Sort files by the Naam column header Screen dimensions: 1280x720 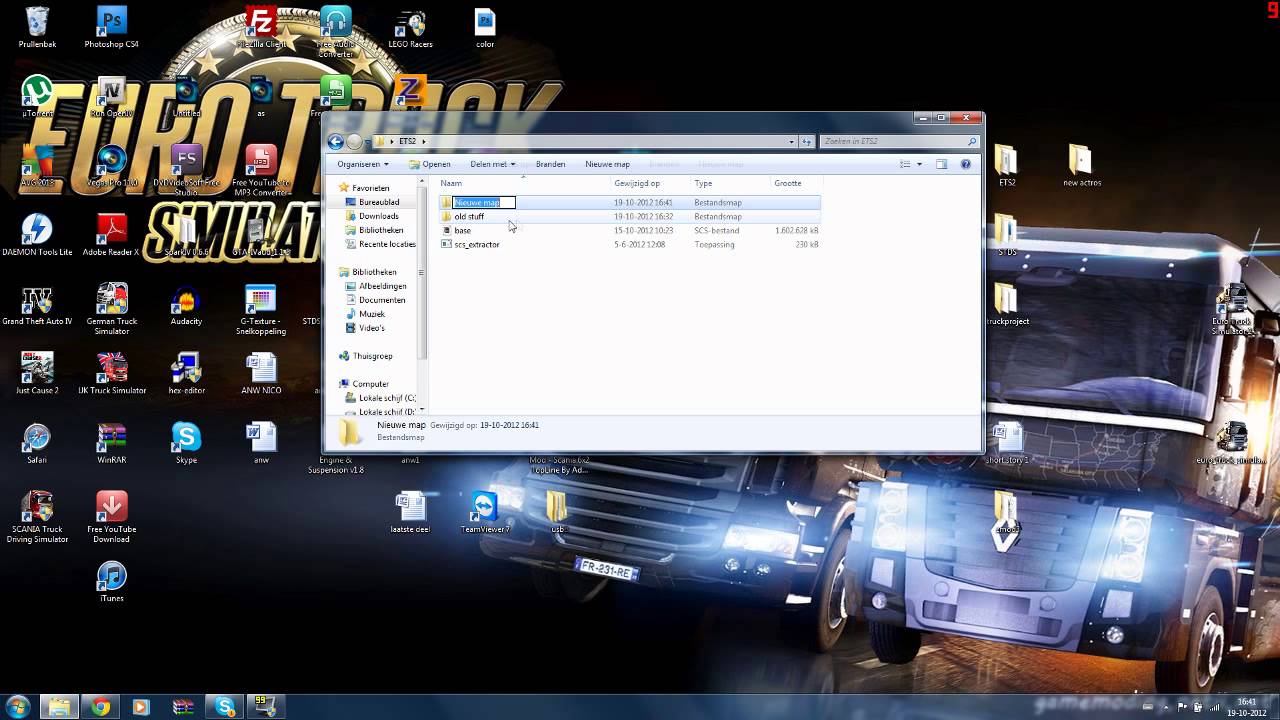[524, 183]
